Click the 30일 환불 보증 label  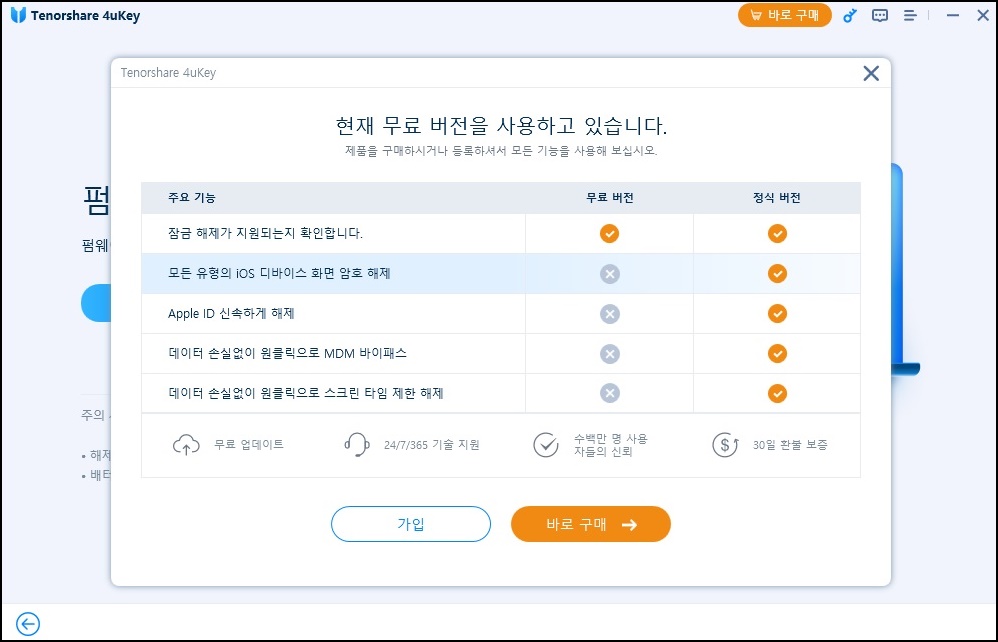790,445
